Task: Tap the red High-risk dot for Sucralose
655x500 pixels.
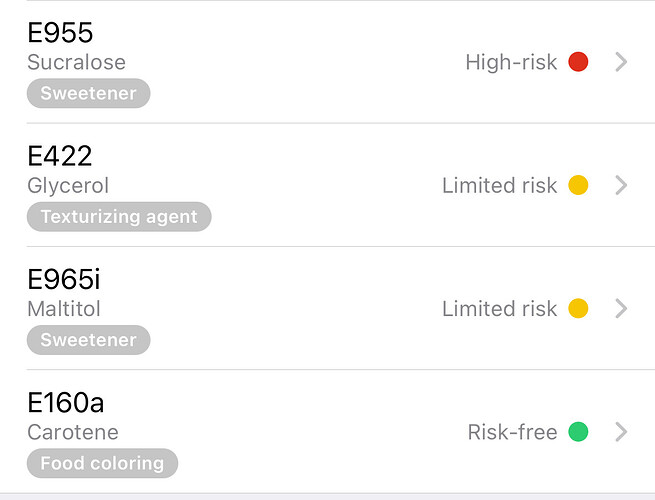Action: click(578, 62)
